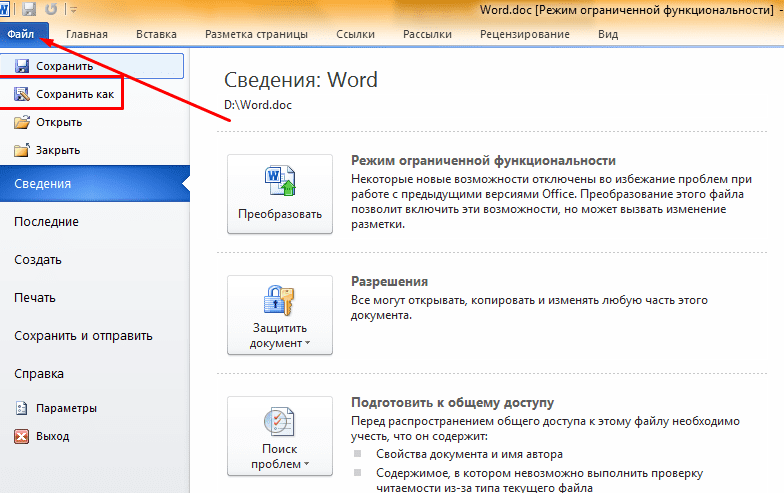Choose Выход to exit Word
The height and width of the screenshot is (493, 784).
click(52, 436)
